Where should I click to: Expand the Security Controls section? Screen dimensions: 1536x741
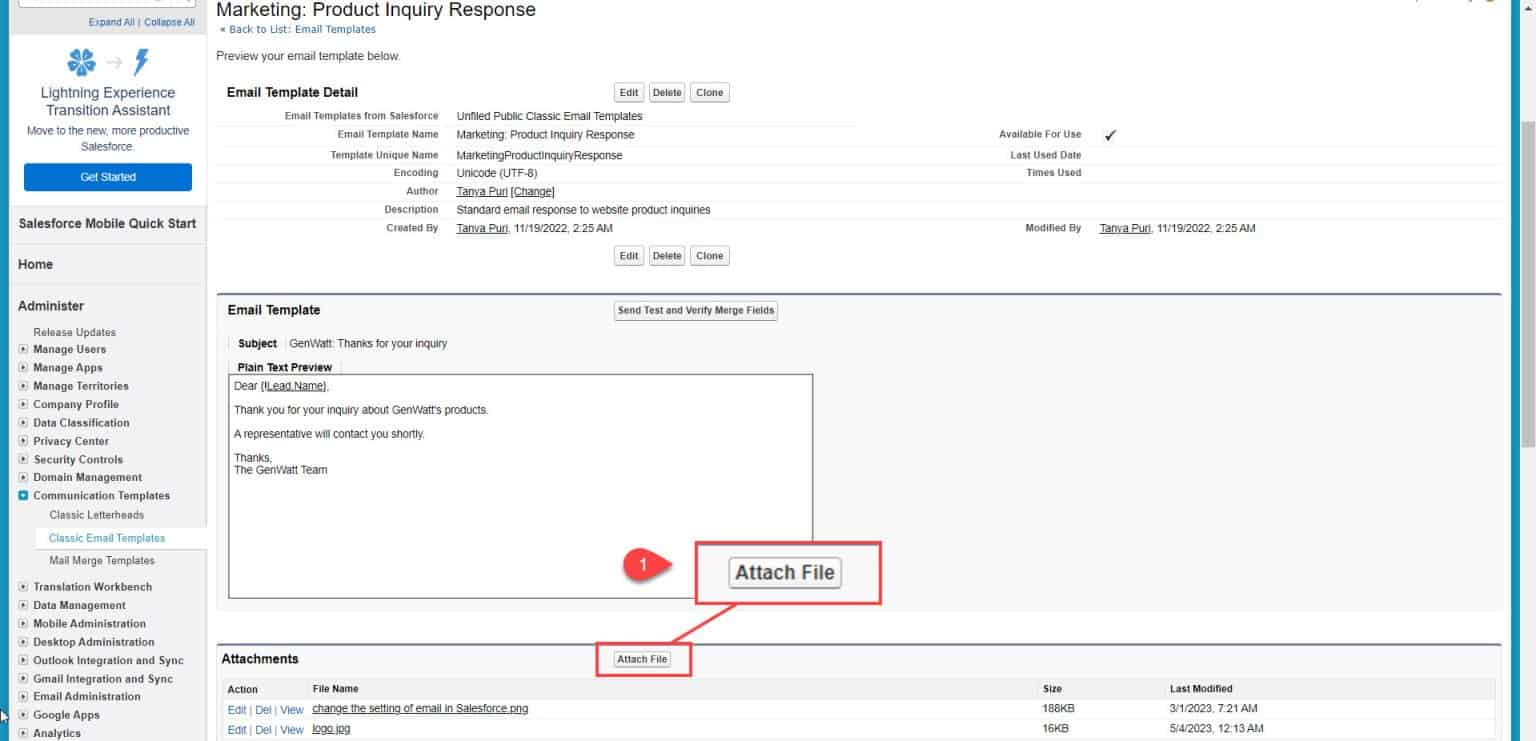point(22,458)
